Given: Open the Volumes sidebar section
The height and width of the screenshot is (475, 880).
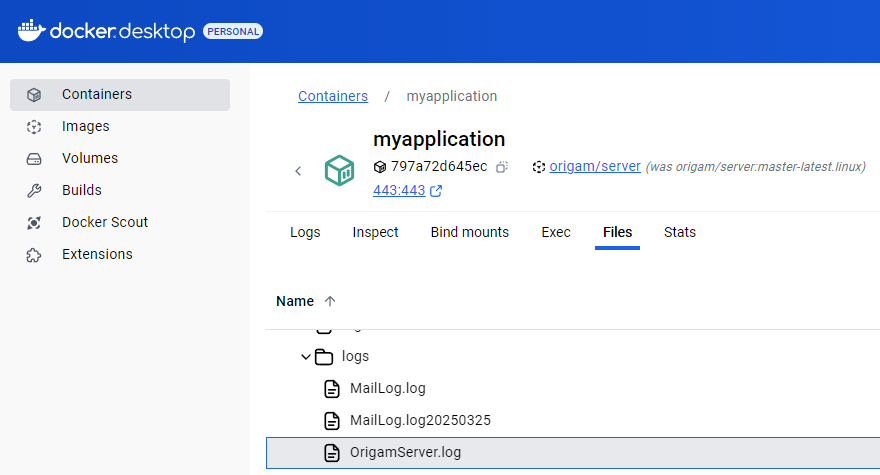Looking at the screenshot, I should (x=120, y=158).
